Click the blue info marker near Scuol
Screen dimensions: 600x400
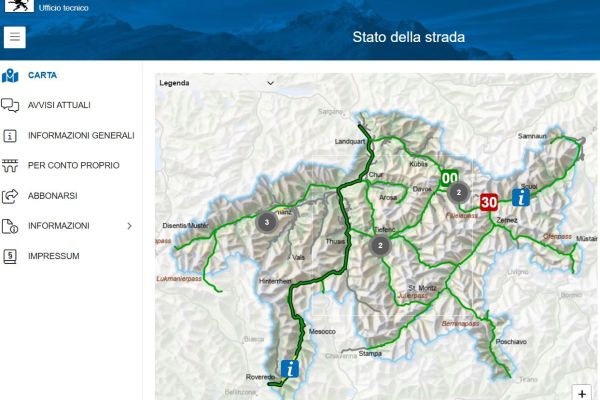(521, 198)
